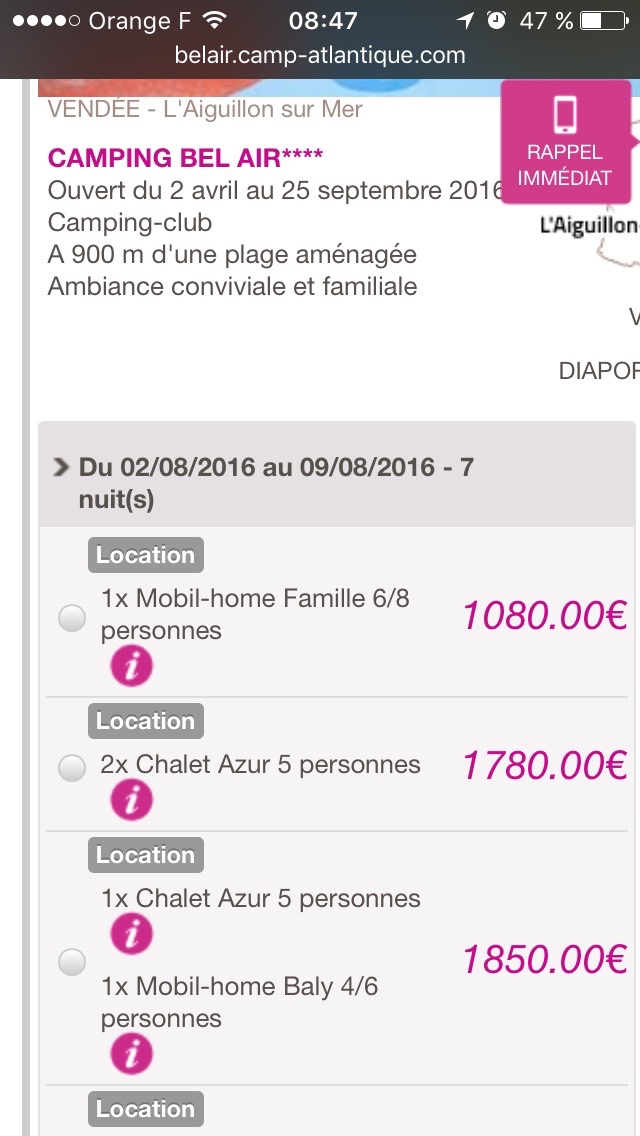The width and height of the screenshot is (640, 1136).
Task: Tap the alarm clock status icon
Action: [496, 20]
